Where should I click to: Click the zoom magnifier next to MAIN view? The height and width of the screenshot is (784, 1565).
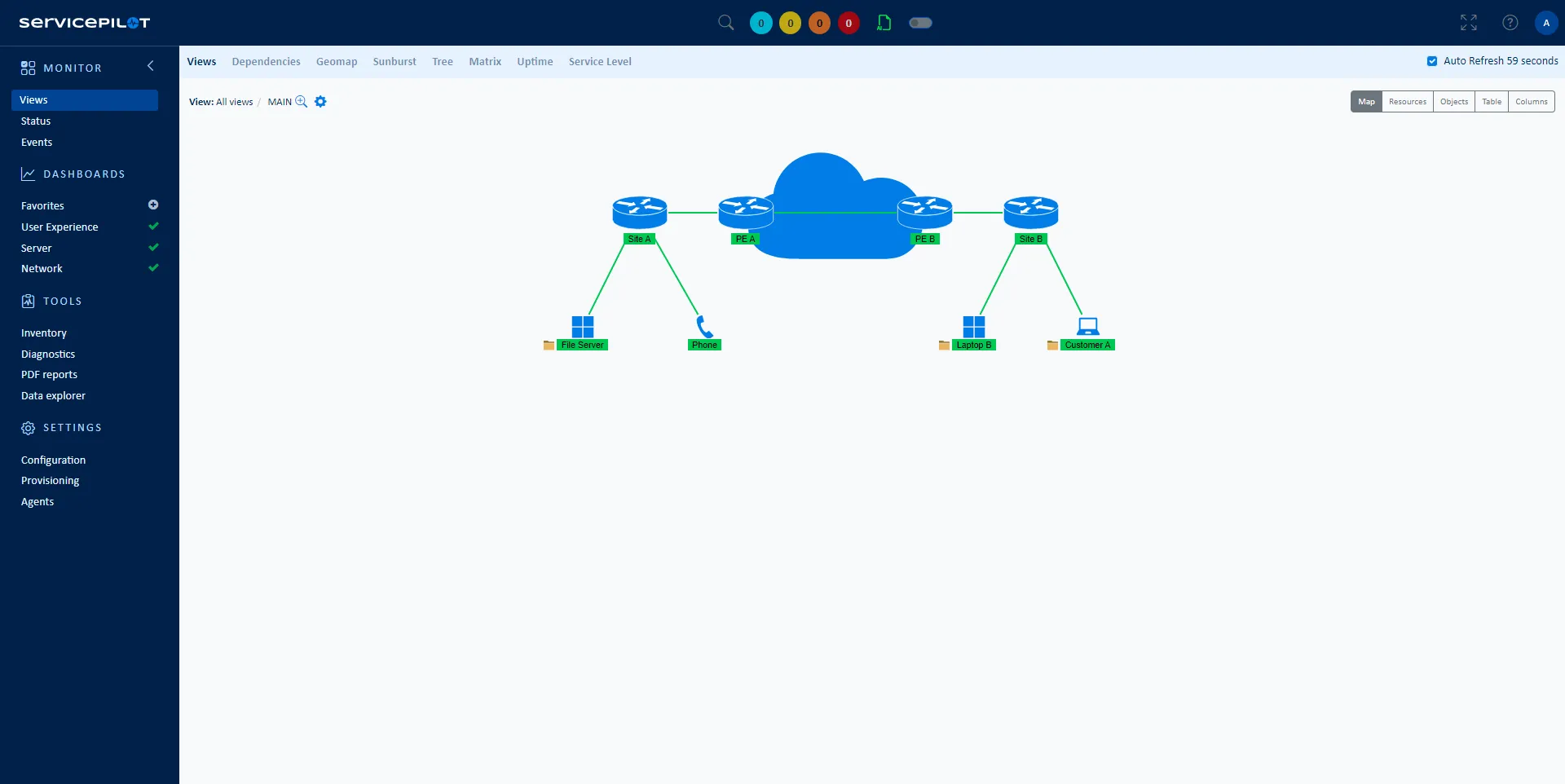(302, 102)
